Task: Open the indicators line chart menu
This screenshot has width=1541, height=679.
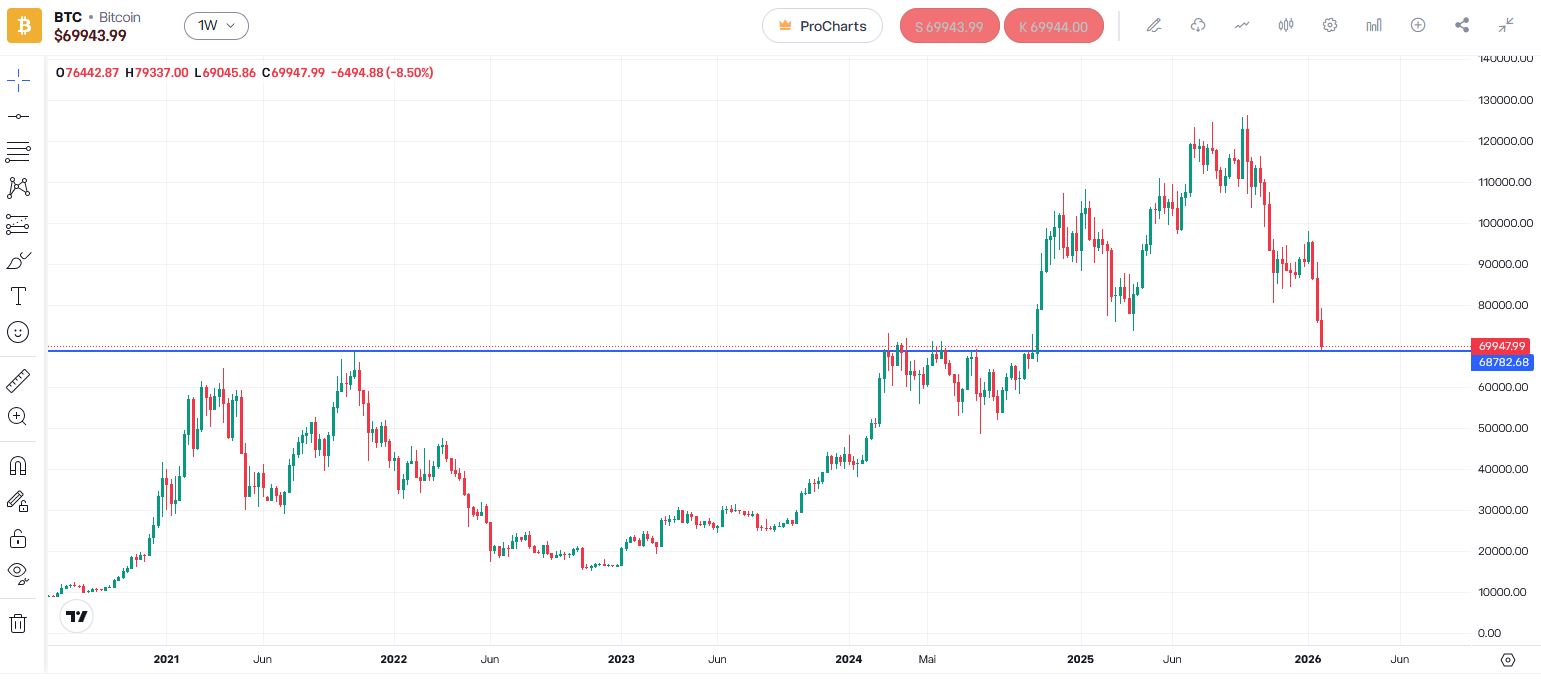Action: (1242, 26)
